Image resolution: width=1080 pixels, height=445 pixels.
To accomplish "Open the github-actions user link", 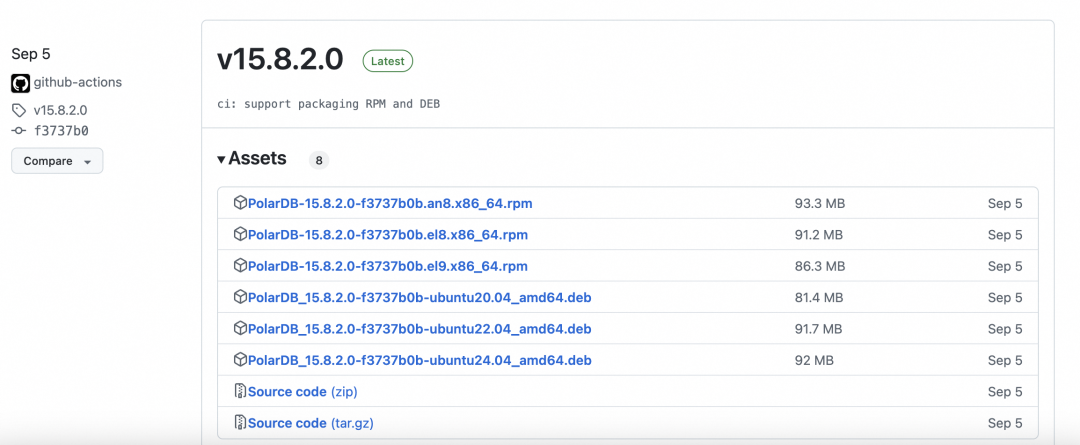I will point(77,83).
